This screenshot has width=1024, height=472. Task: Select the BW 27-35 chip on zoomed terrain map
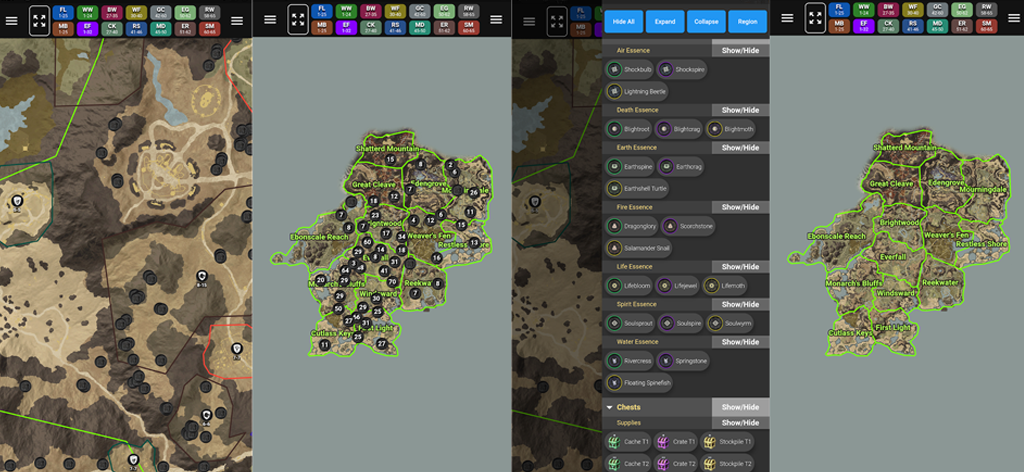tap(112, 12)
